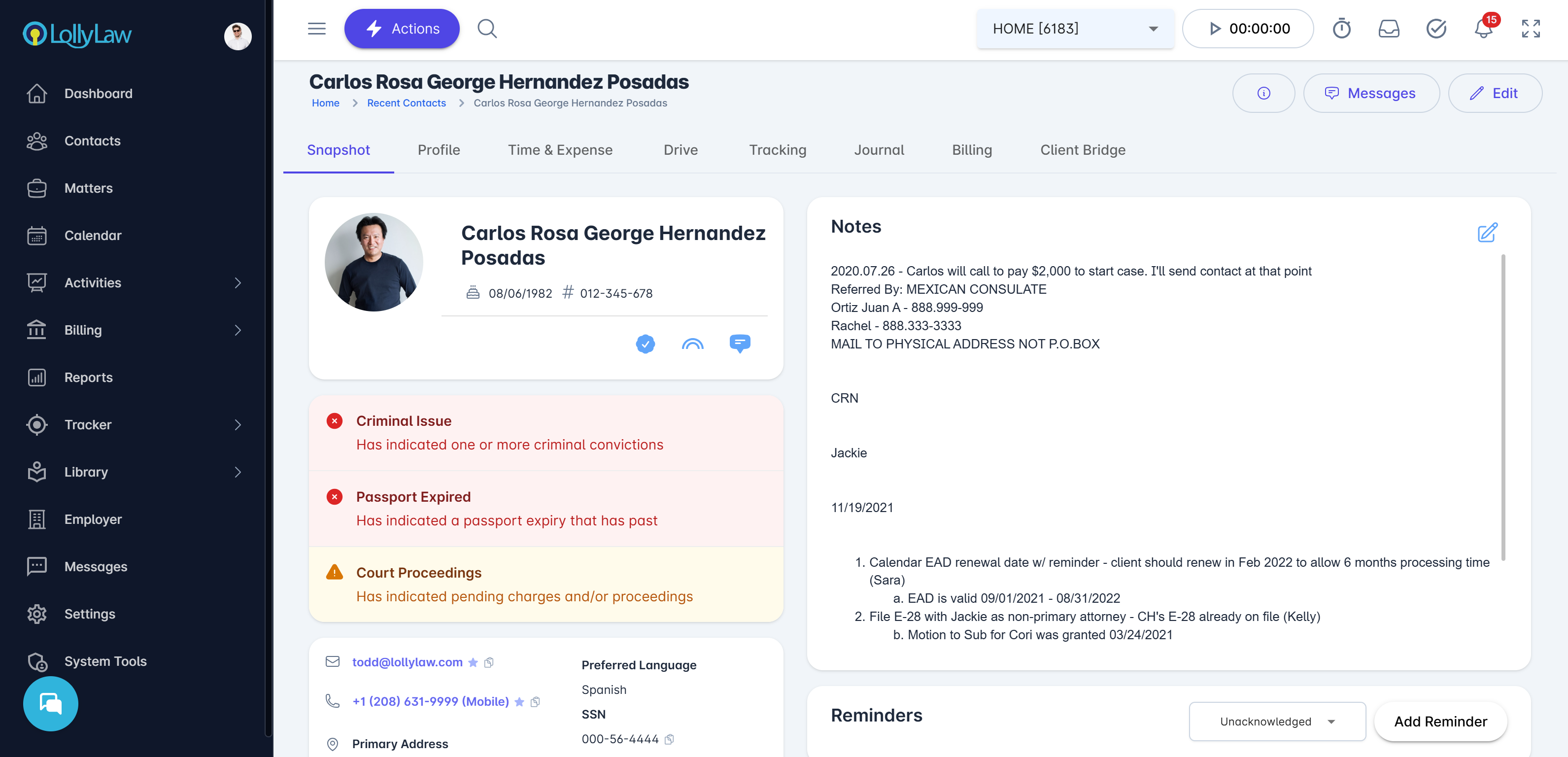Open the inbox tray icon
The image size is (1568, 757).
(1389, 29)
